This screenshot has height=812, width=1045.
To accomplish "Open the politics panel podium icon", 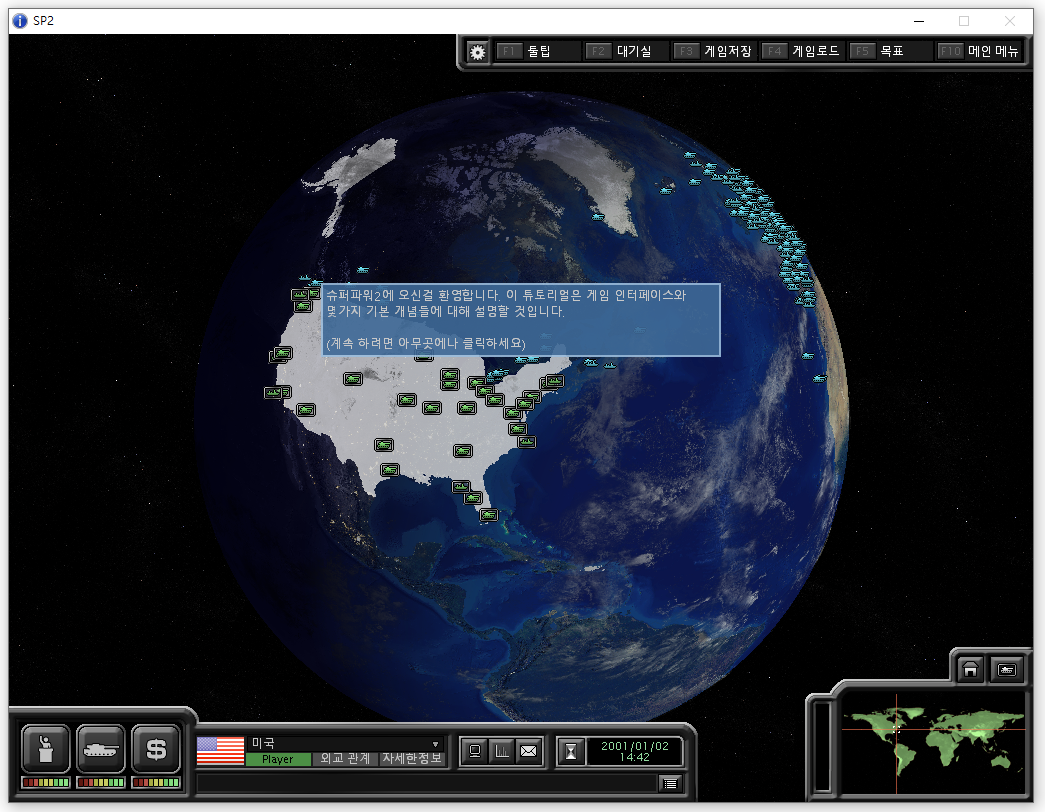I will pyautogui.click(x=45, y=749).
